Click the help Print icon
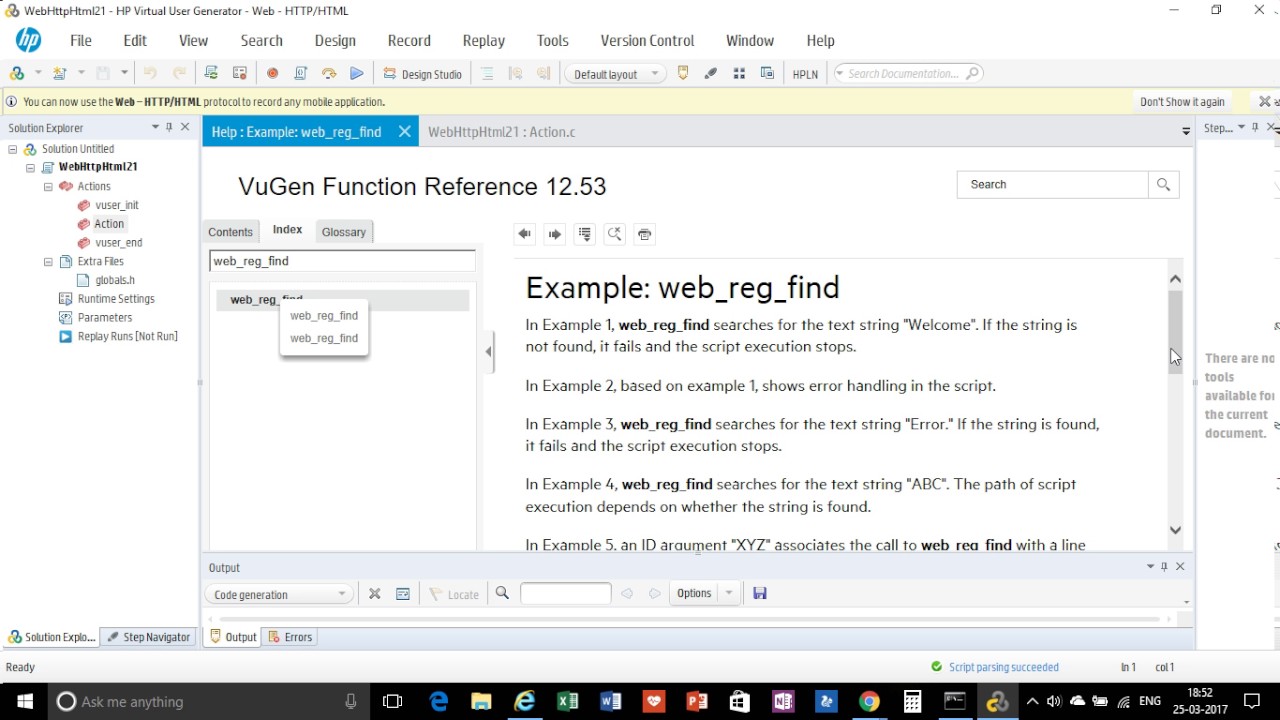Viewport: 1280px width, 720px height. click(x=645, y=234)
